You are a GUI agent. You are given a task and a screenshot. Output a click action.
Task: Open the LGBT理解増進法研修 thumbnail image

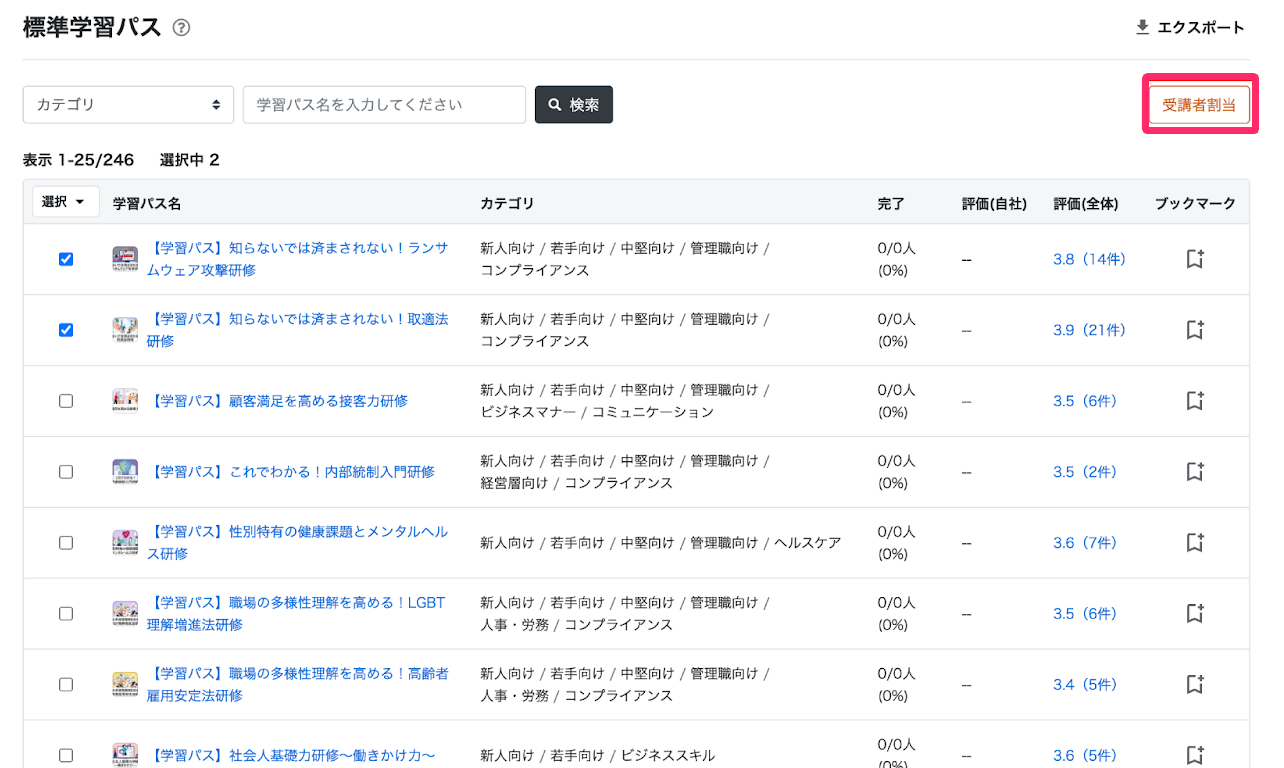tap(125, 614)
